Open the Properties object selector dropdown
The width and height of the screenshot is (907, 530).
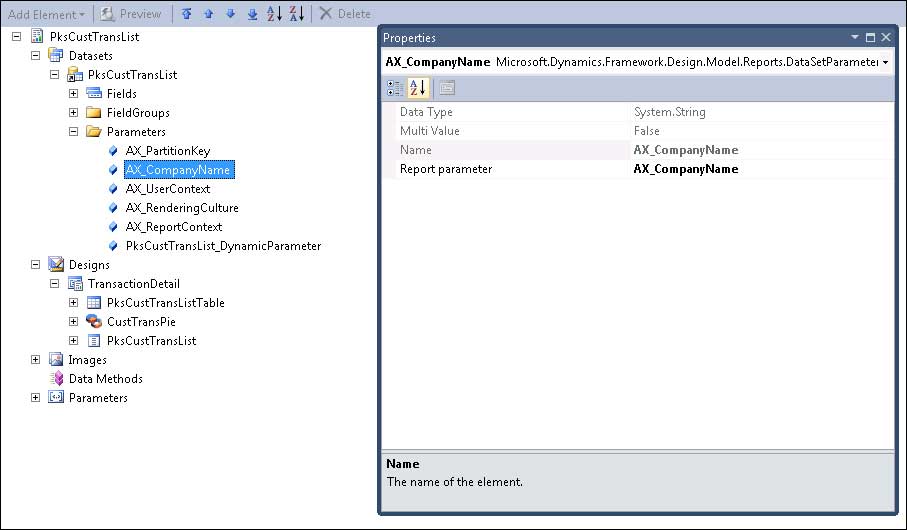click(x=886, y=62)
